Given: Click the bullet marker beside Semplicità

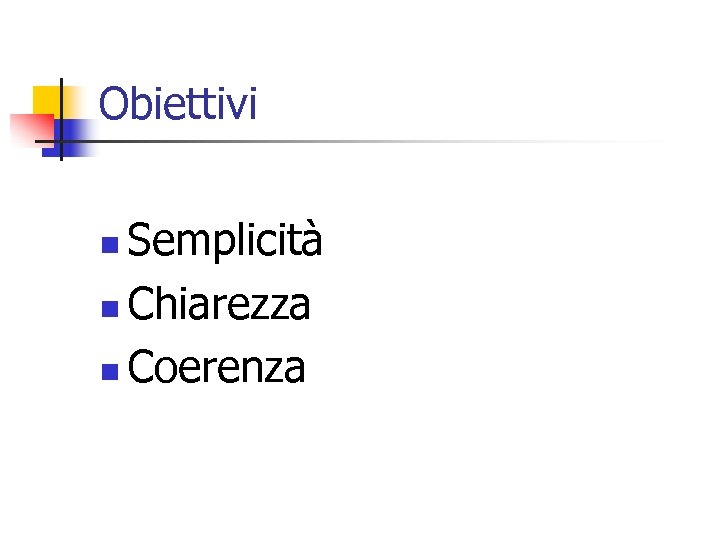Looking at the screenshot, I should (x=108, y=245).
